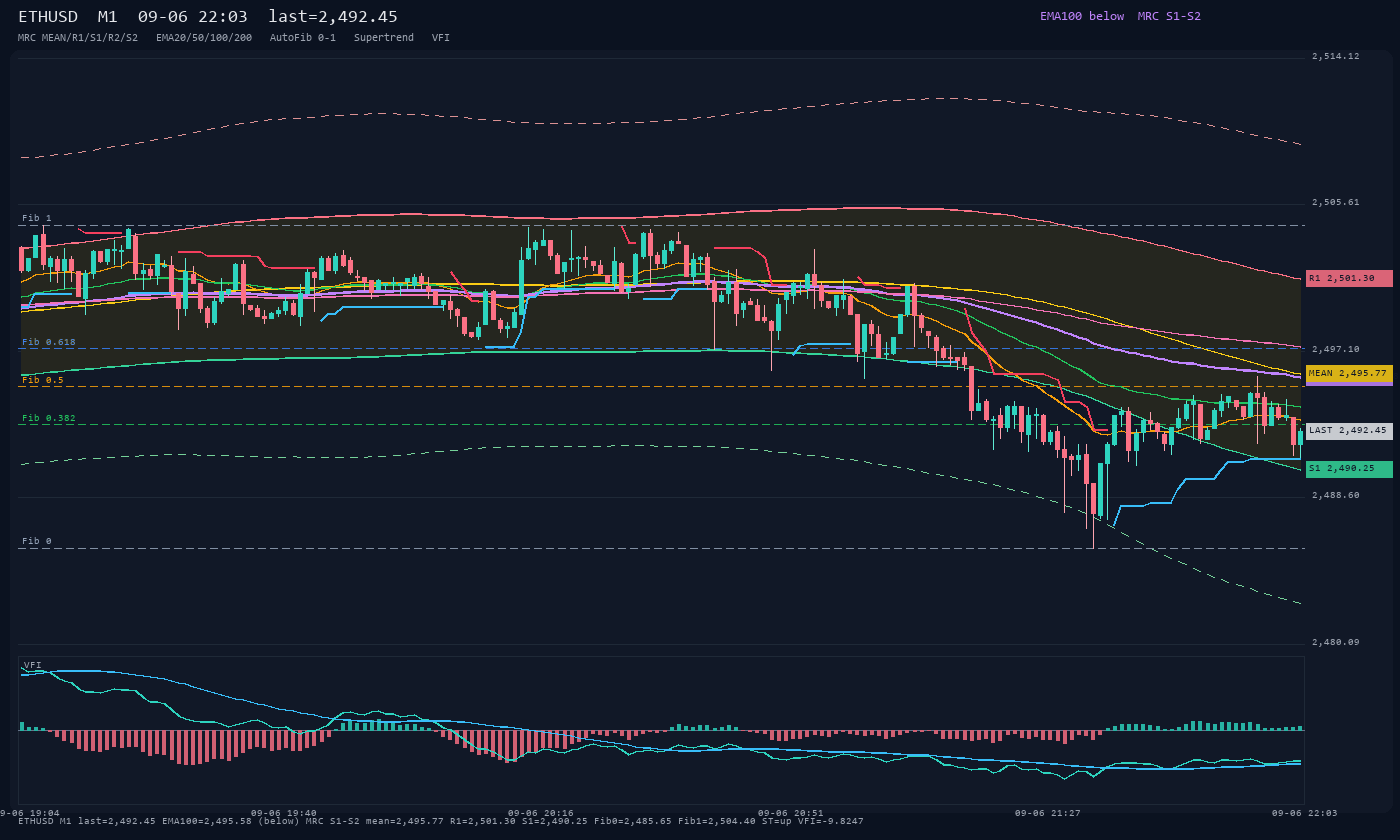The height and width of the screenshot is (840, 1400).
Task: Select the "Fib 0.618" level label
Action: point(49,342)
